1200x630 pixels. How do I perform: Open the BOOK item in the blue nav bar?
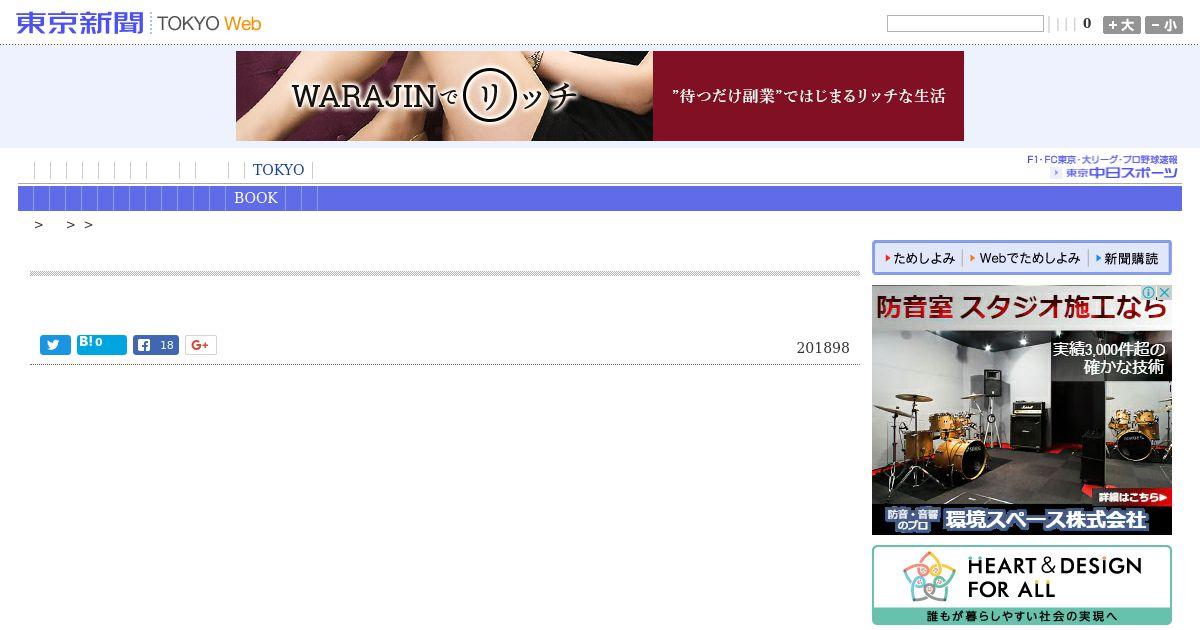(x=256, y=198)
